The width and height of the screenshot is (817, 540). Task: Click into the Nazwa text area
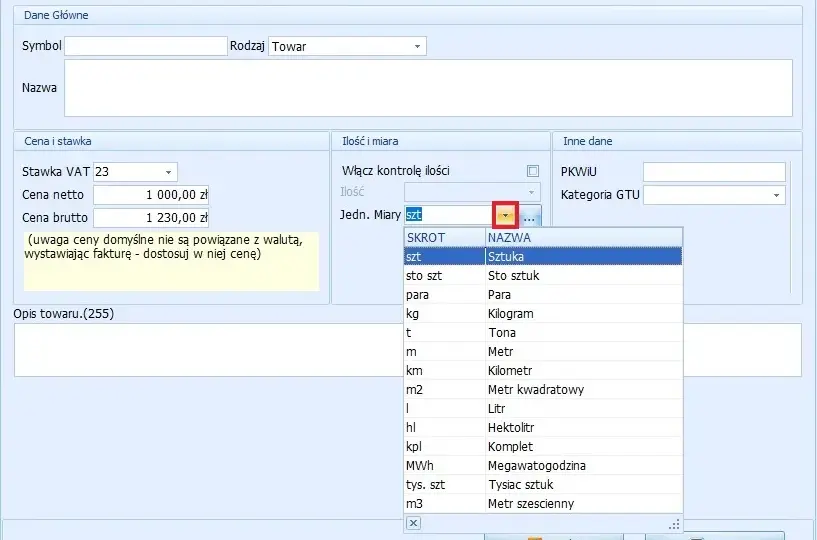click(x=428, y=88)
